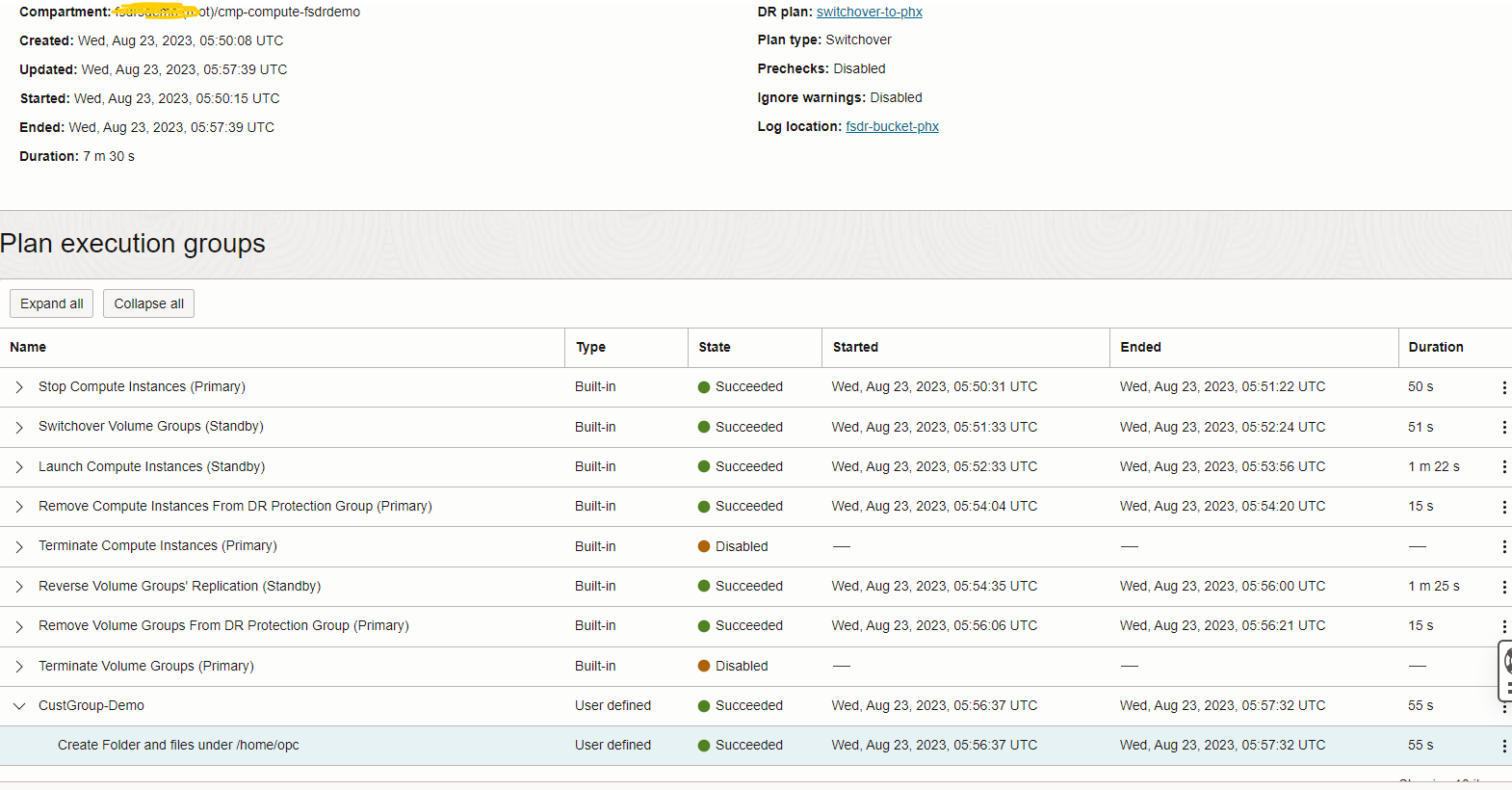Click the '1 m 22 s' duration value
The width and height of the screenshot is (1512, 790).
(1434, 466)
